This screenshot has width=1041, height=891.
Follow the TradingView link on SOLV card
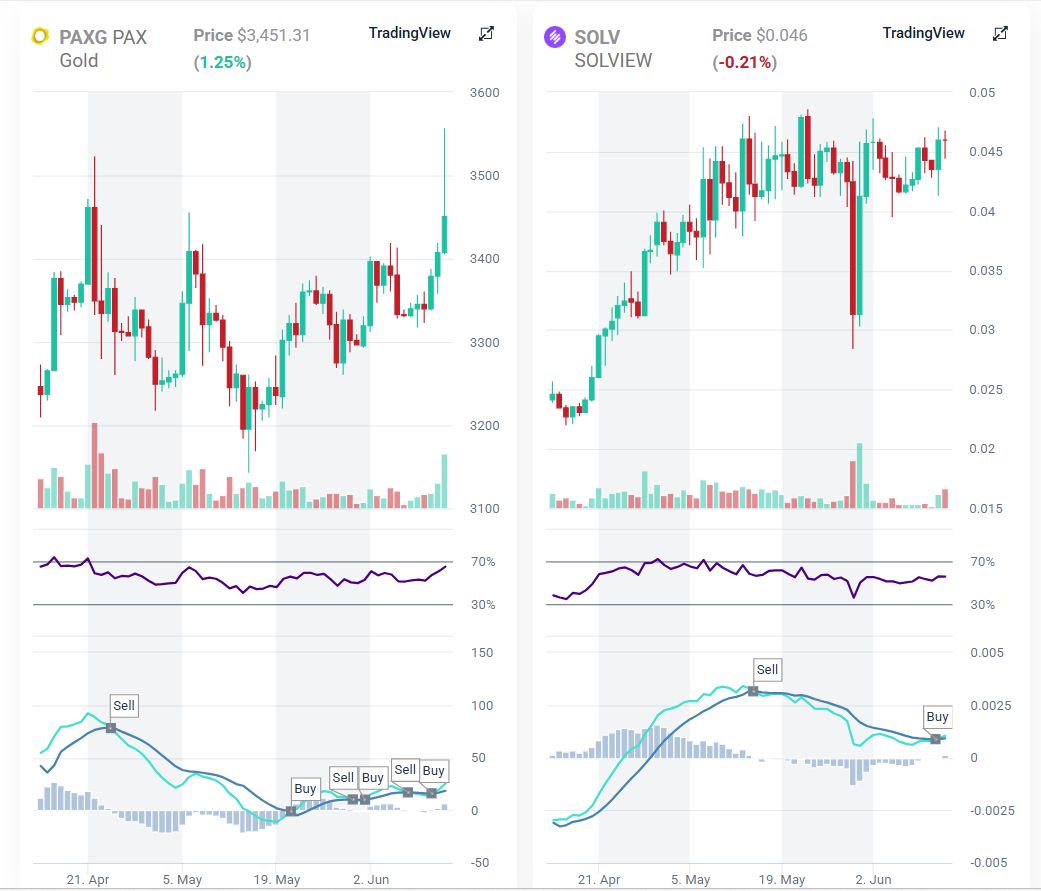[923, 33]
